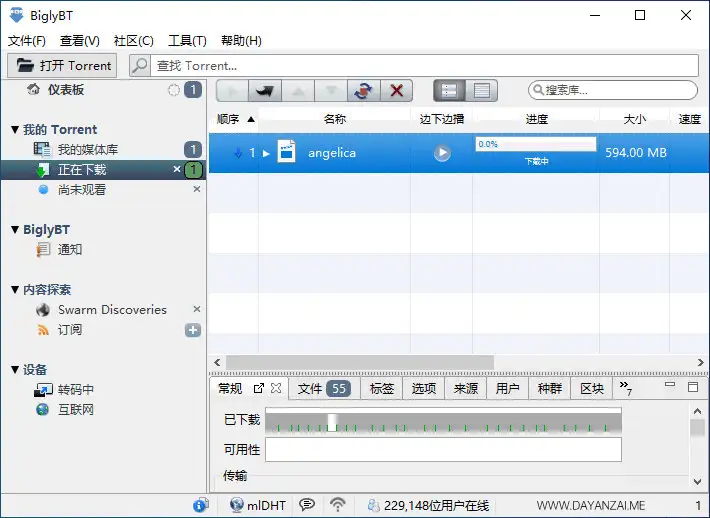The width and height of the screenshot is (710, 518).
Task: Click the blue info status icon
Action: click(200, 505)
